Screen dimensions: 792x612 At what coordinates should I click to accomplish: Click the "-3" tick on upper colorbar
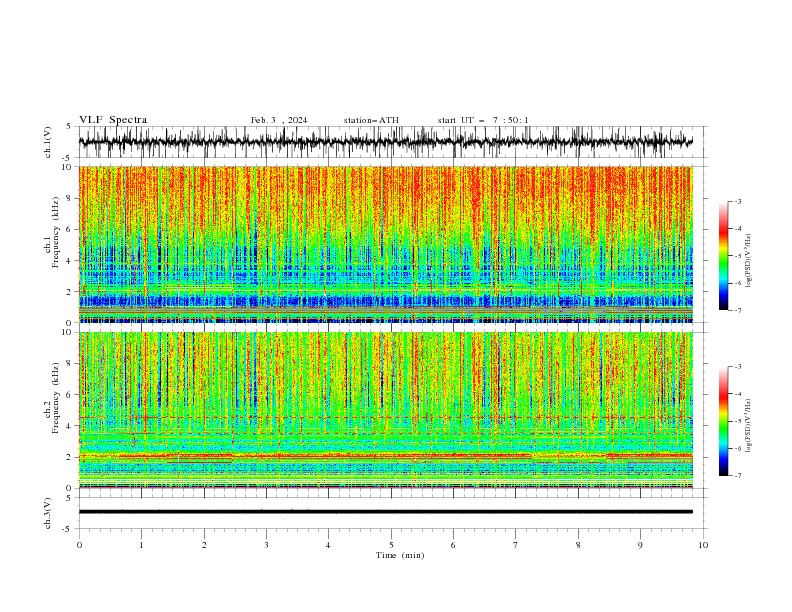[737, 202]
